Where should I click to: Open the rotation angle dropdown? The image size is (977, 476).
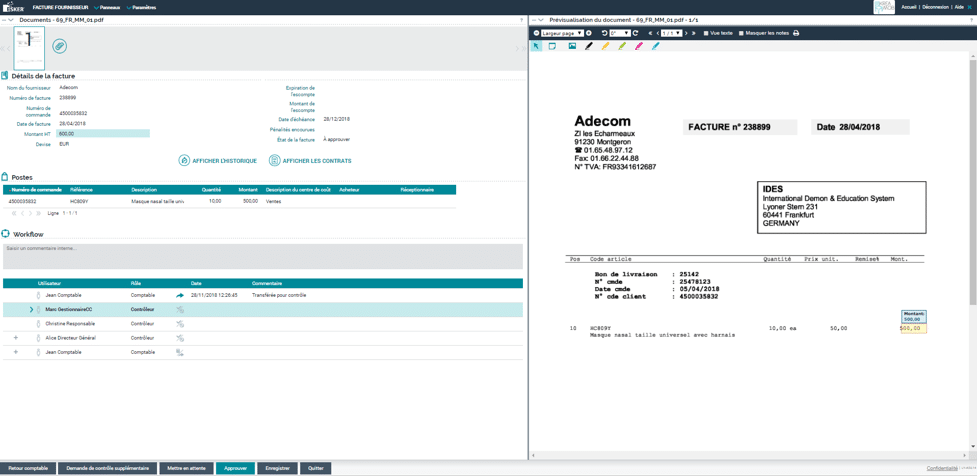(619, 33)
